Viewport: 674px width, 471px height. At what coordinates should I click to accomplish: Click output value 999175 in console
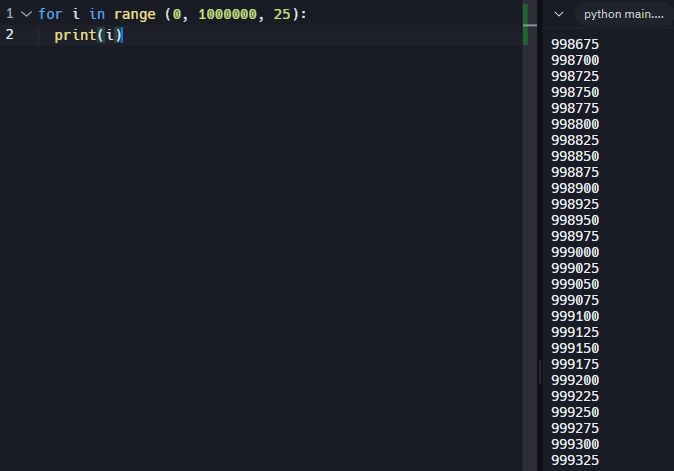[x=575, y=365]
